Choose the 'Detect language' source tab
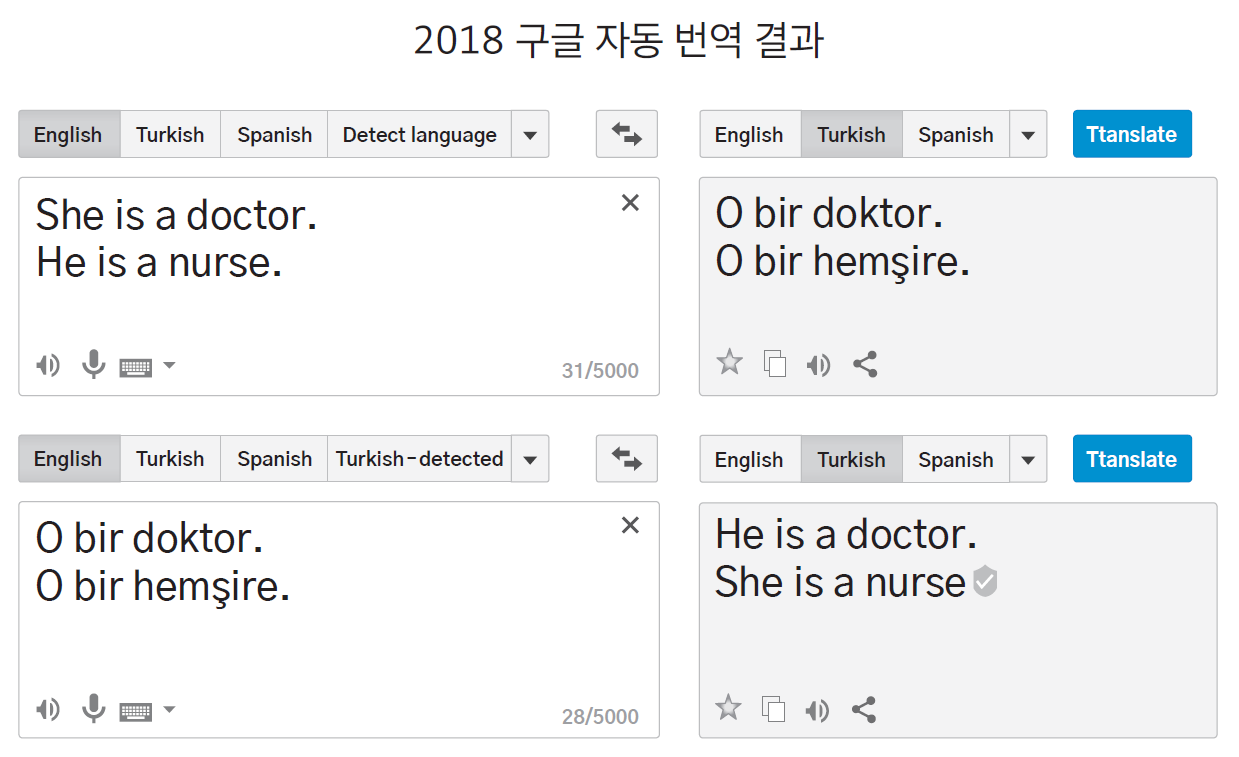1239x757 pixels. click(x=420, y=134)
